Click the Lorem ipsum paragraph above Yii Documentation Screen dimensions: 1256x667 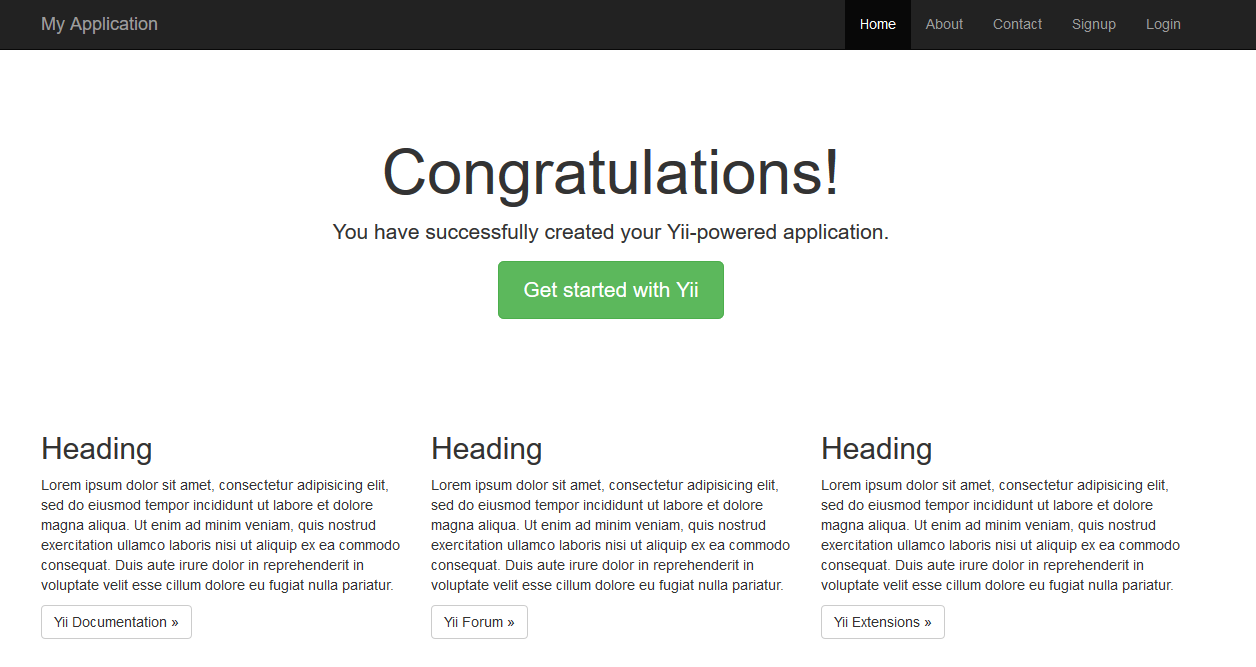221,535
